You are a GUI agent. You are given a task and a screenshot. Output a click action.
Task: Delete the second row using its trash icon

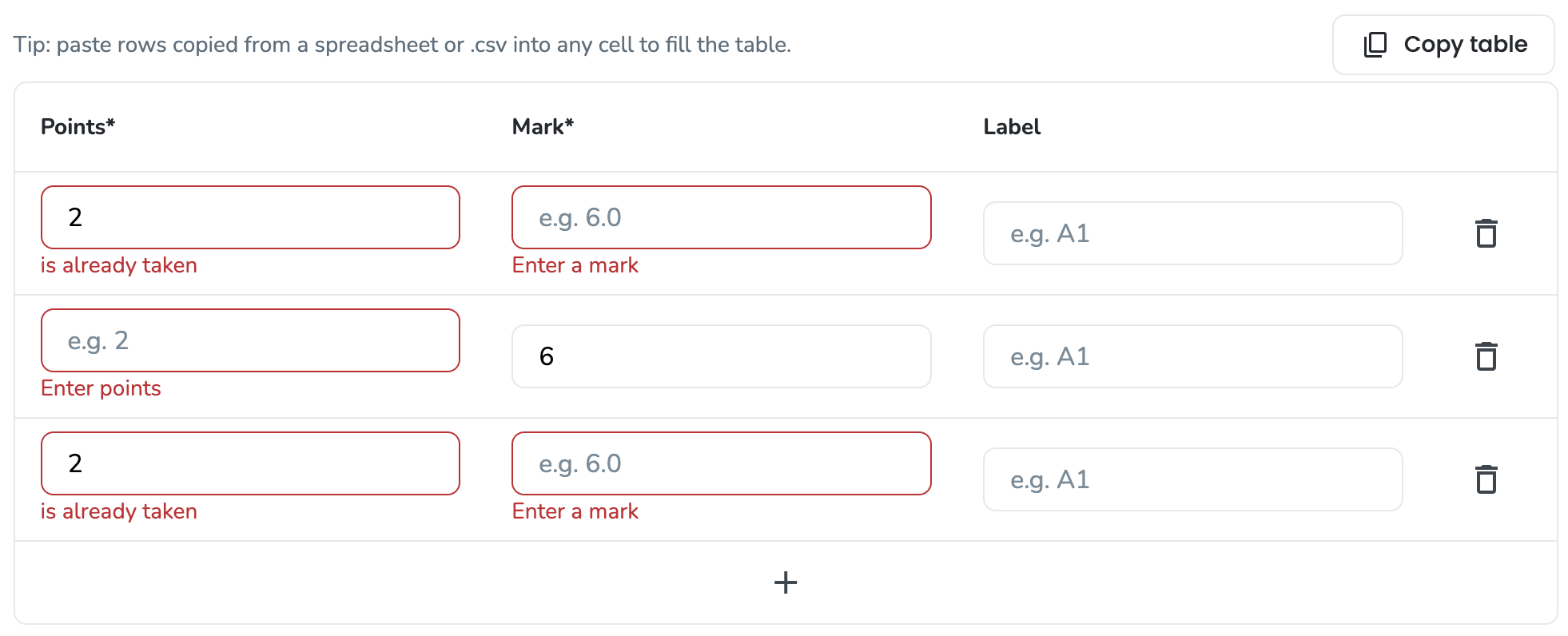(x=1486, y=356)
